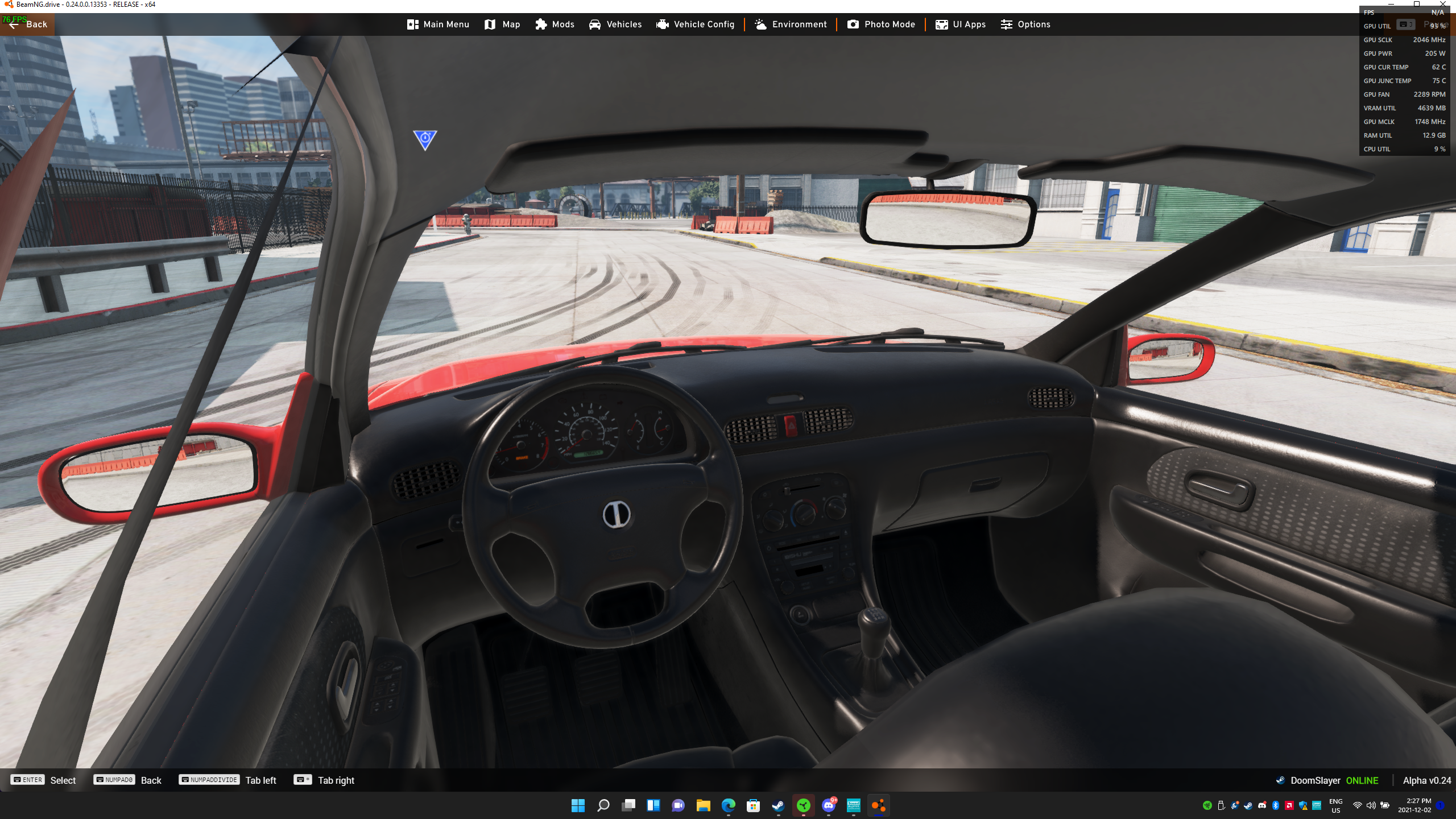Click the battery power tray icon
Image resolution: width=1456 pixels, height=819 pixels.
1385,805
